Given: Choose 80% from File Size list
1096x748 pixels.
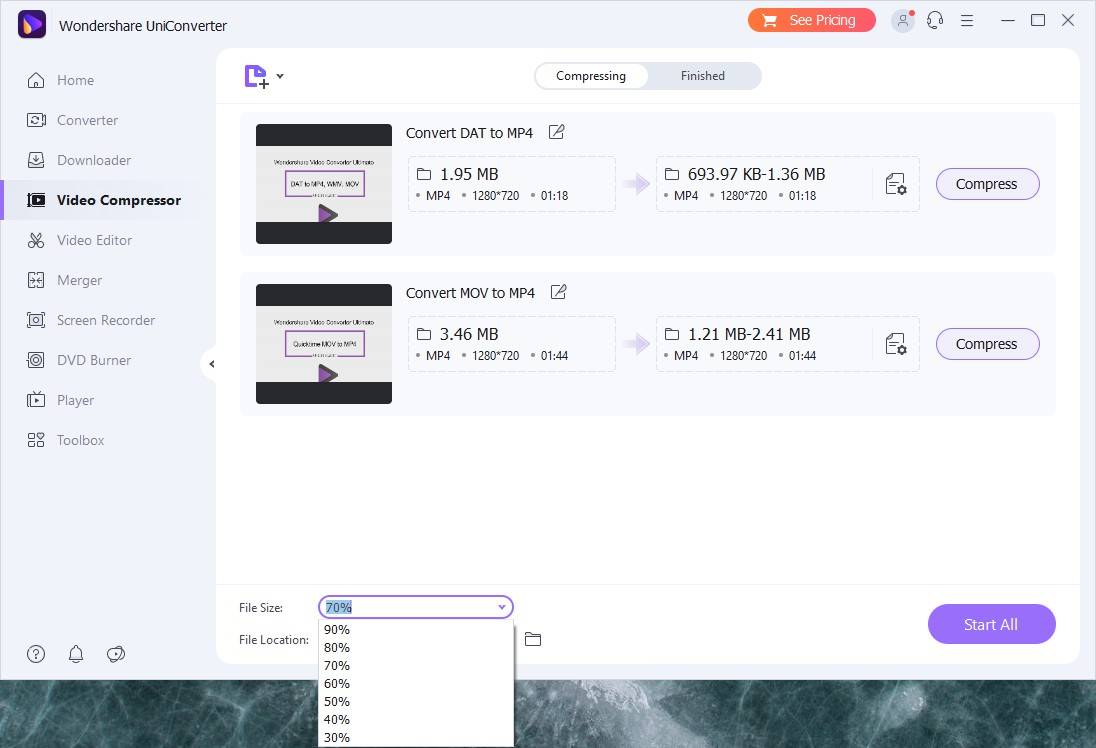Looking at the screenshot, I should click(x=415, y=647).
